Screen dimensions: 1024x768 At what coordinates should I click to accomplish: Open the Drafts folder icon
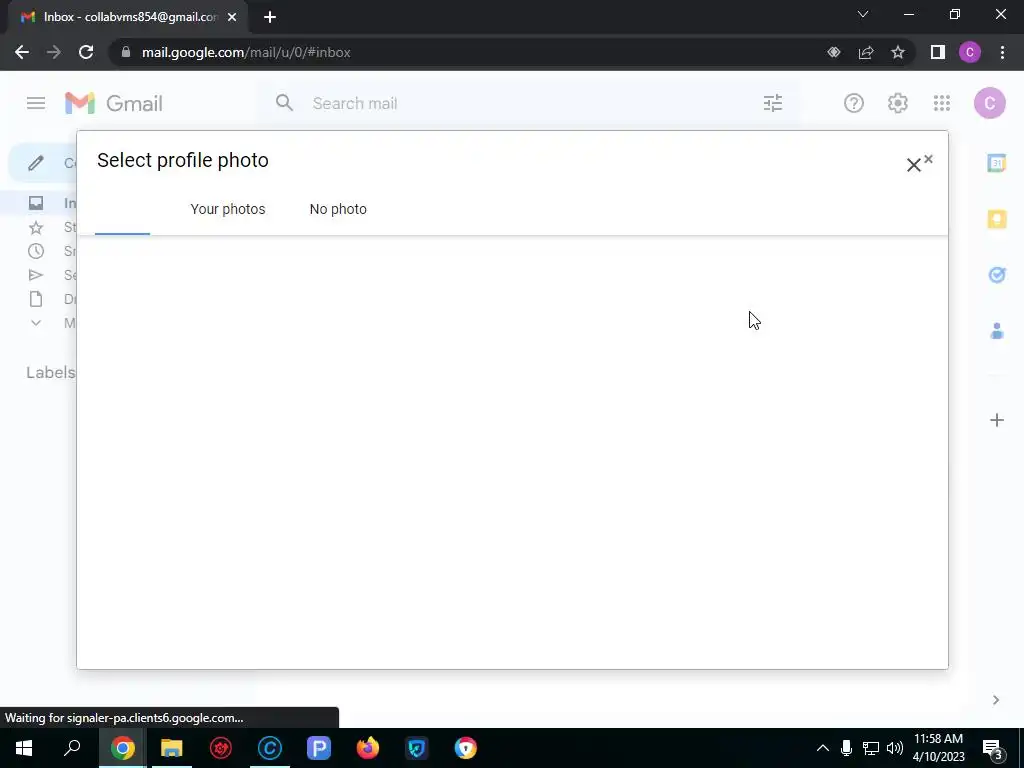[x=36, y=299]
